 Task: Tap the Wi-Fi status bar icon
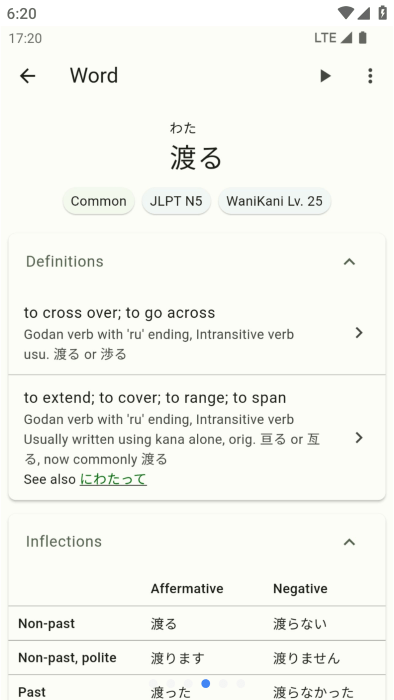point(345,13)
